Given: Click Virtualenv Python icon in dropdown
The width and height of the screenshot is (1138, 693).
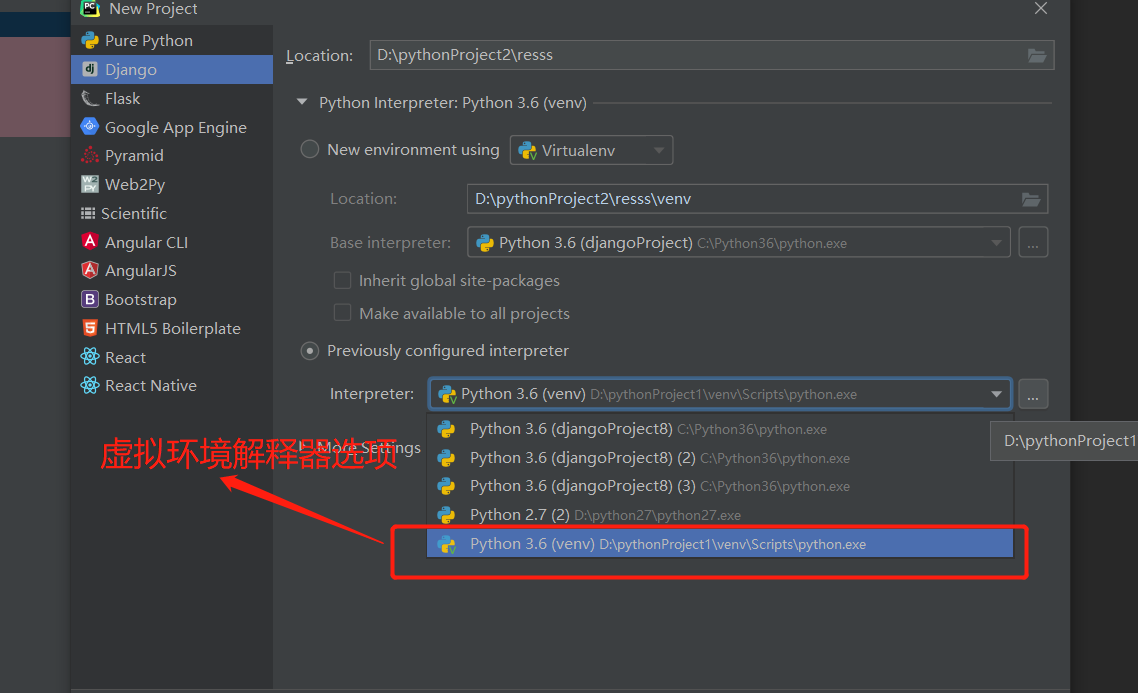Looking at the screenshot, I should pyautogui.click(x=528, y=150).
